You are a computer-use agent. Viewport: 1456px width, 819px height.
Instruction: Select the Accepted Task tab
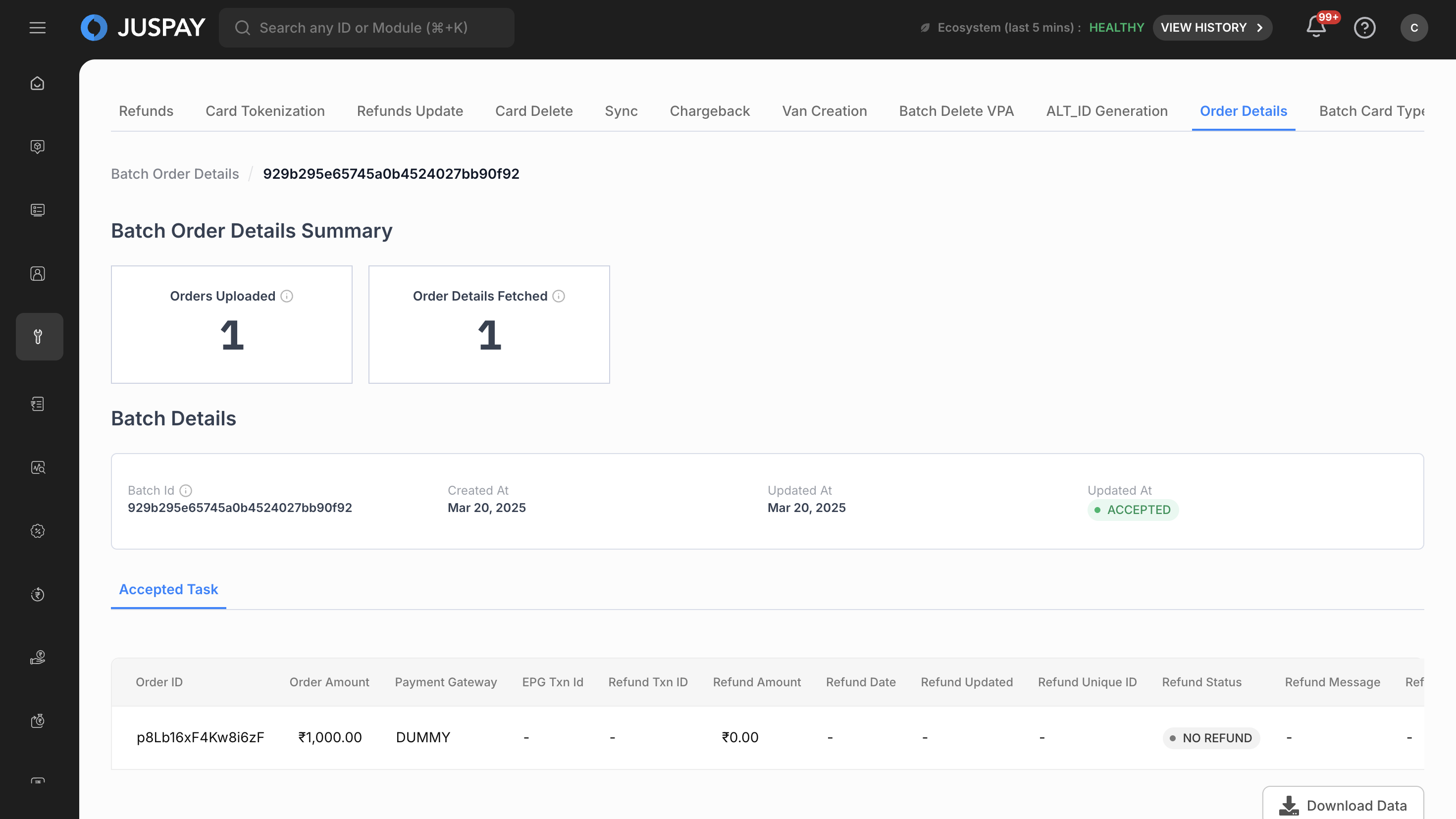168,589
